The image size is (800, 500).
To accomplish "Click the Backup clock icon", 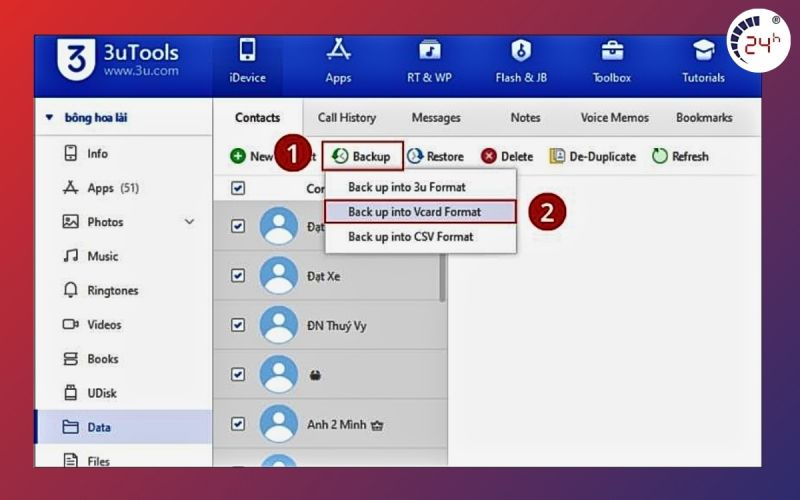I will click(340, 156).
